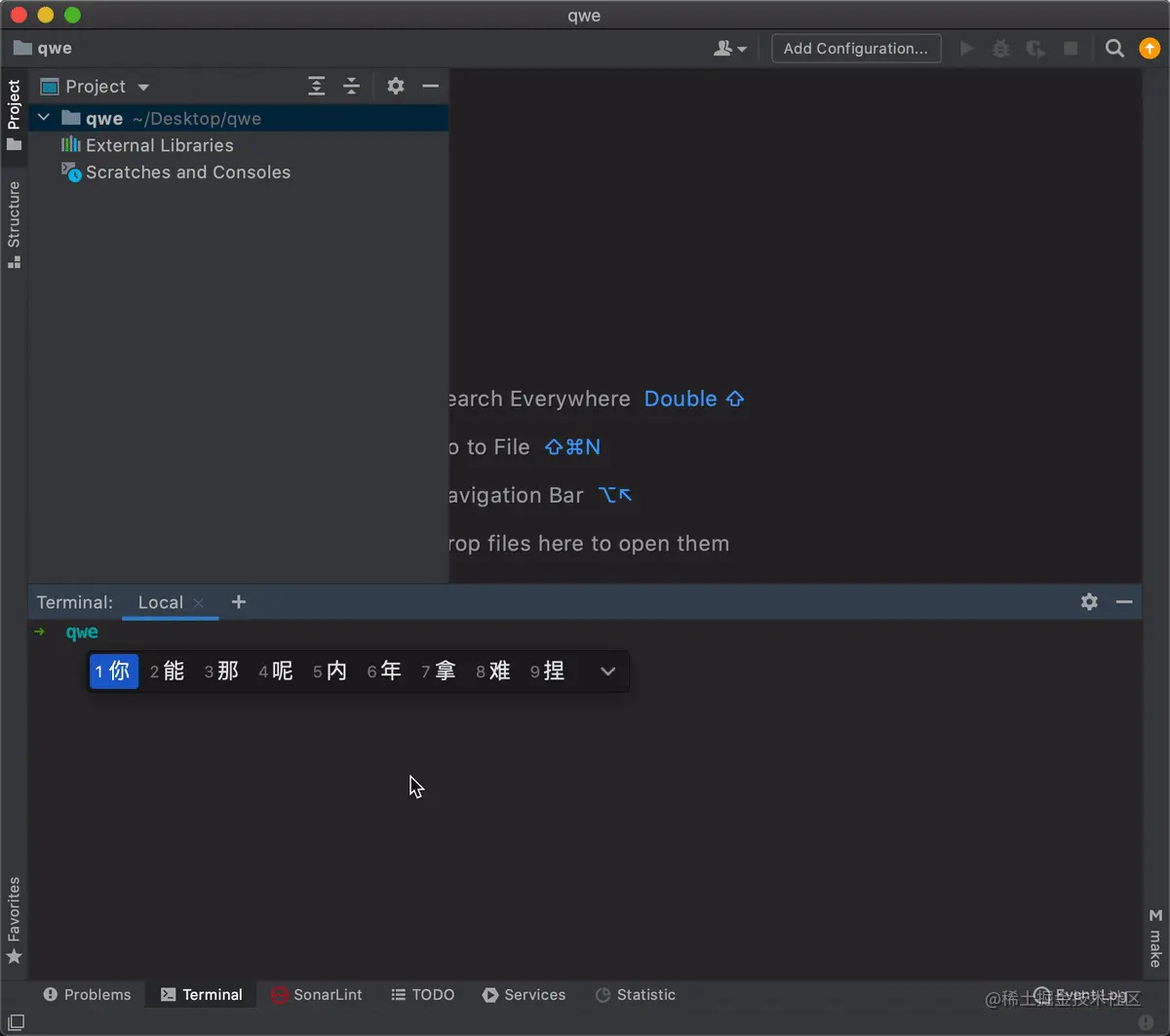Open the user account dropdown icon

(x=729, y=48)
